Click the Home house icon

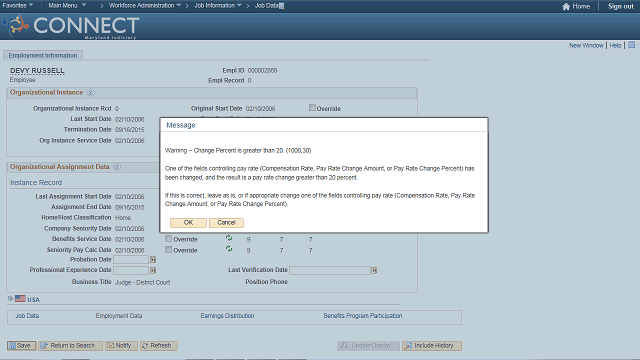[x=566, y=6]
